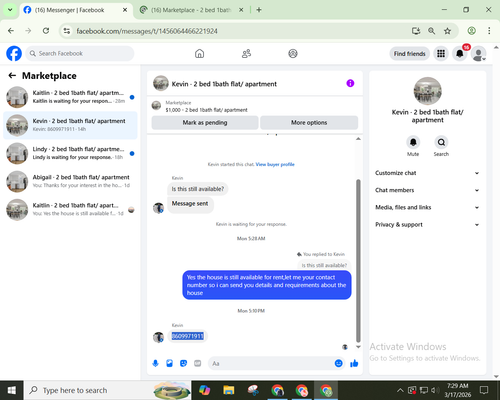Open Copilot from taskbar
The width and height of the screenshot is (500, 400).
pyautogui.click(x=204, y=390)
